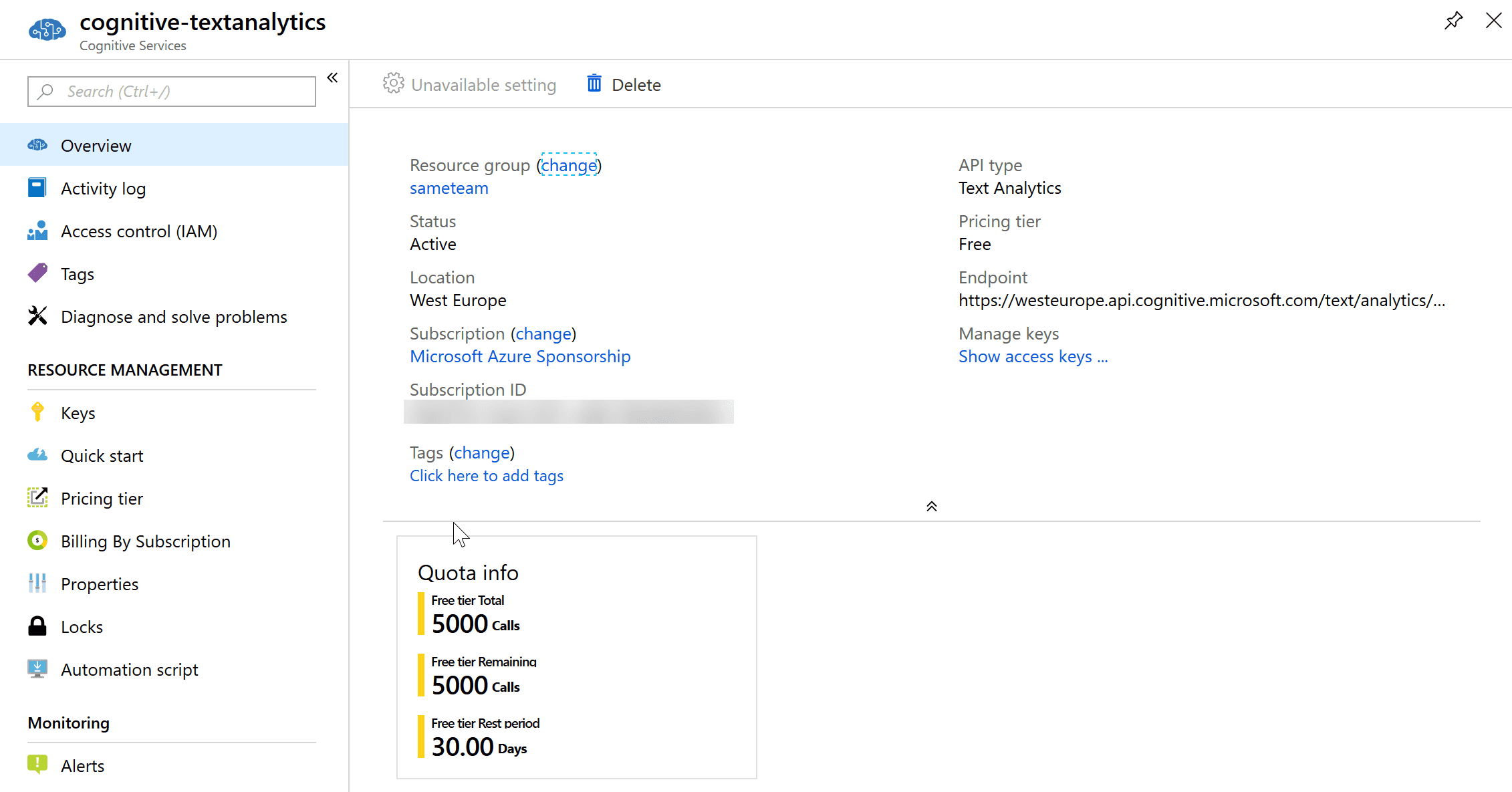Click change link next to Tags

coord(482,452)
